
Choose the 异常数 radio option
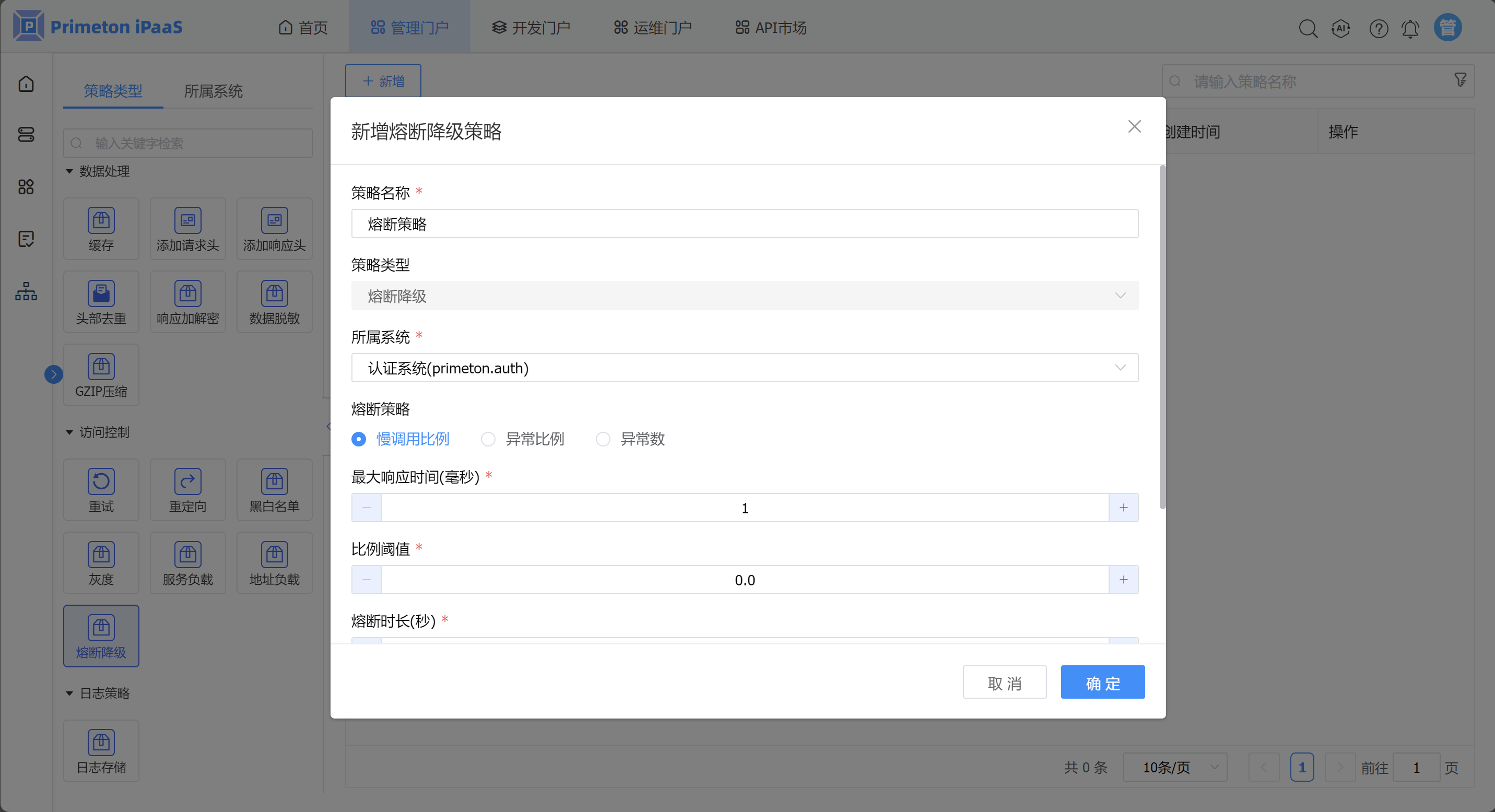point(603,439)
